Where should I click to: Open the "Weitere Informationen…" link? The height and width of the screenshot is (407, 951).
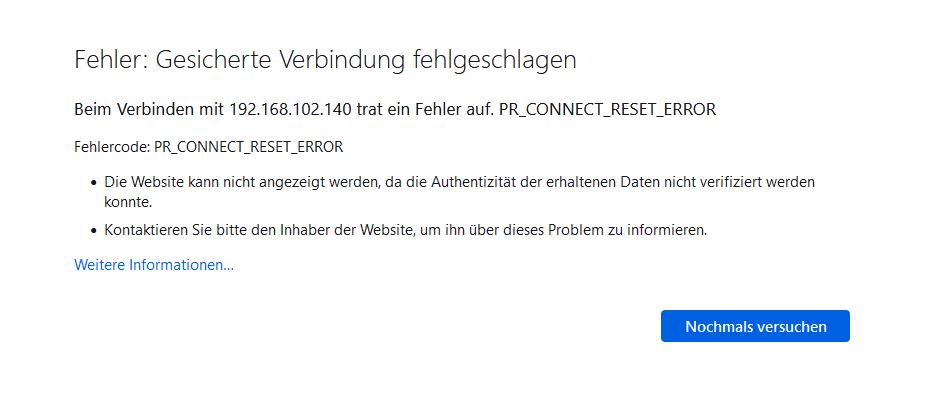click(154, 265)
